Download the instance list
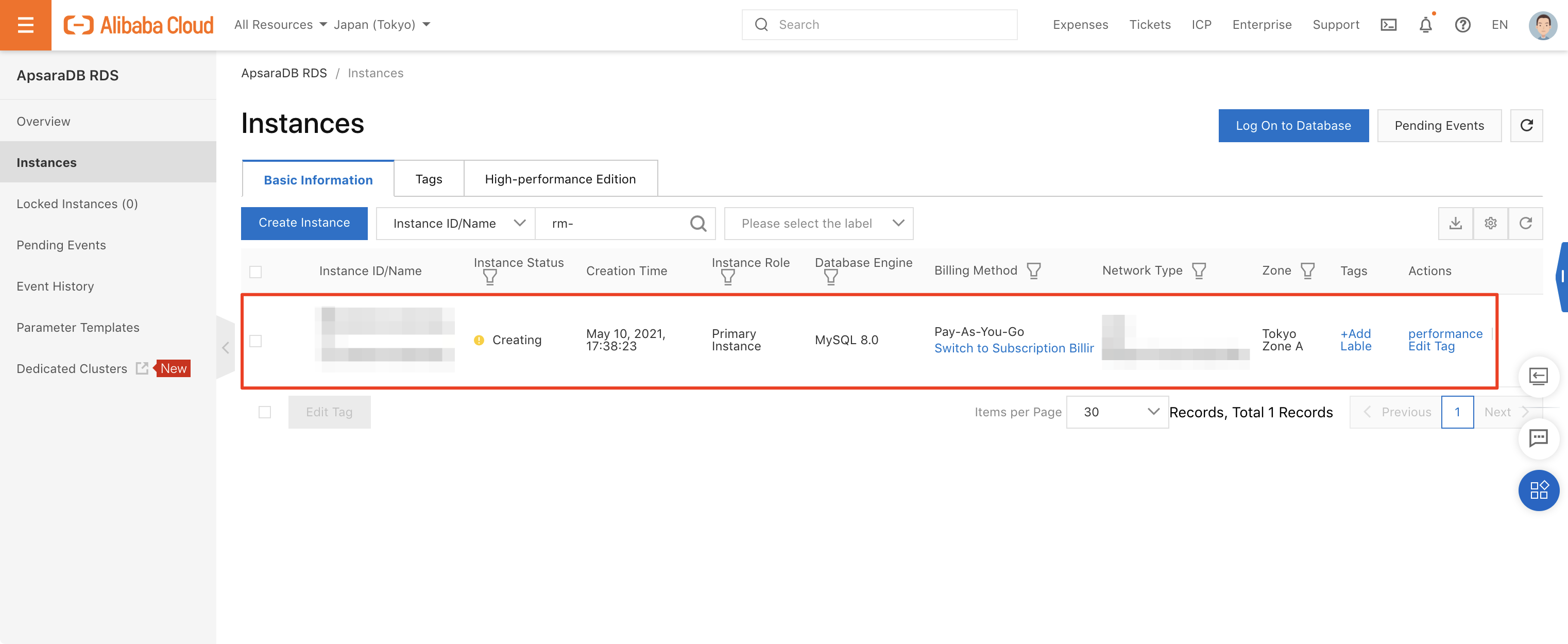This screenshot has height=644, width=1568. (1455, 224)
